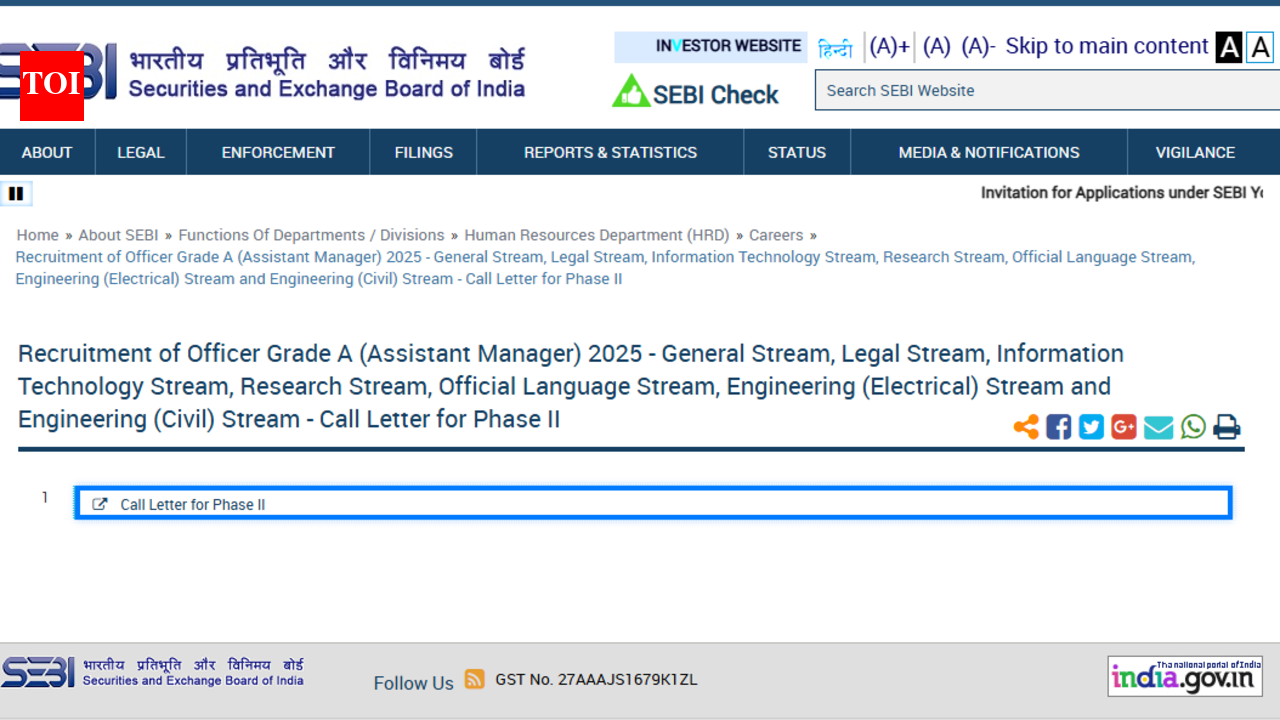
Task: Pause the scrolling announcement ticker
Action: (16, 193)
